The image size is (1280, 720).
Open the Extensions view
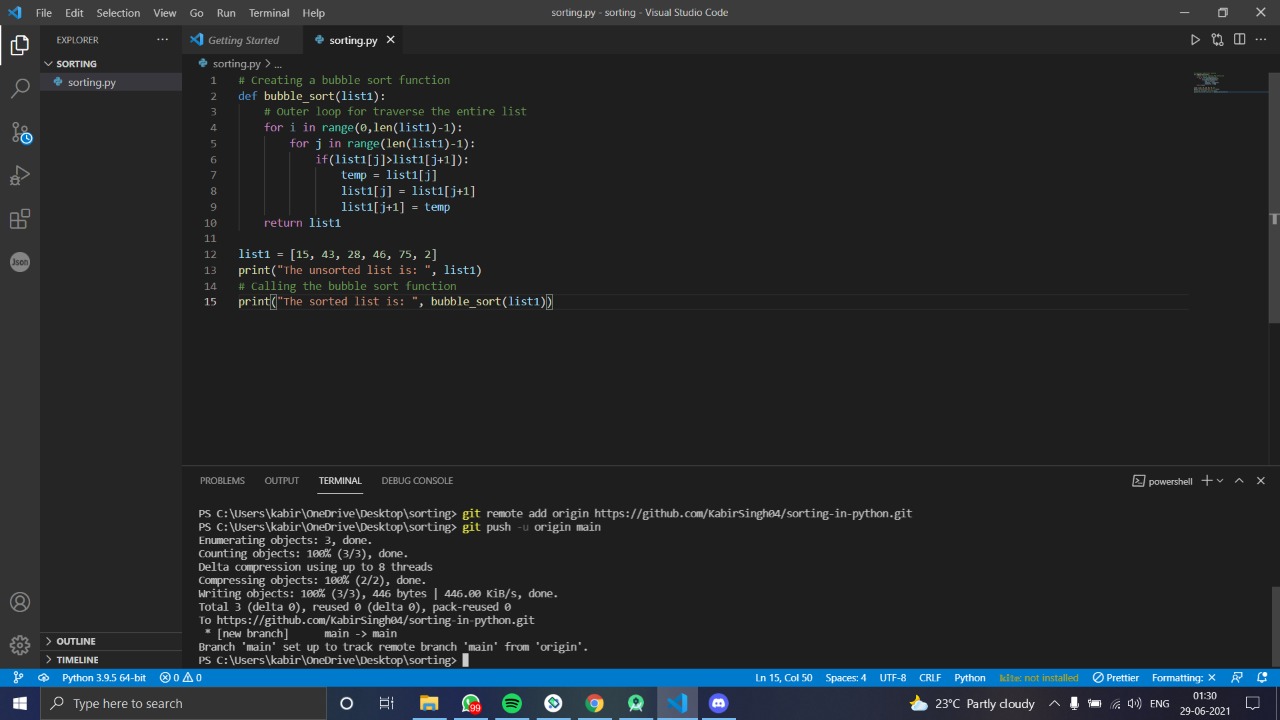point(20,219)
